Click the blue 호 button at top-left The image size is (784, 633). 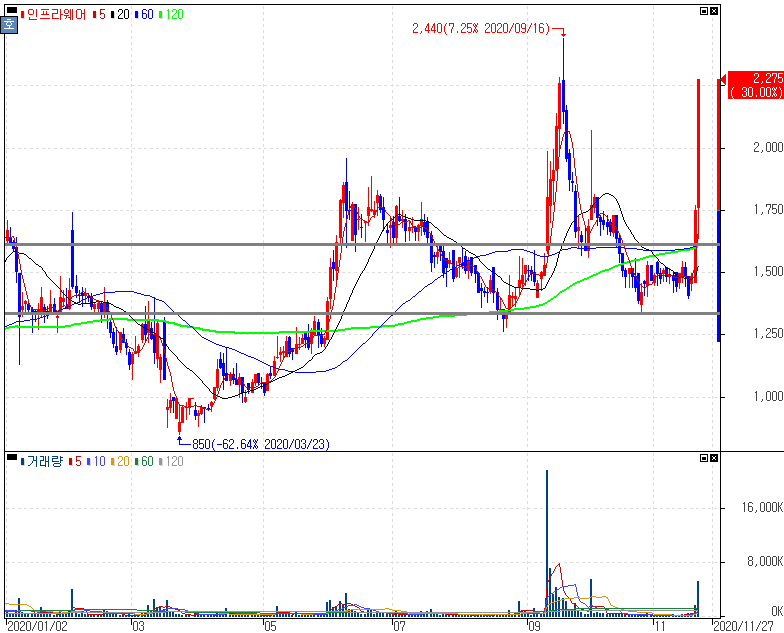10,25
